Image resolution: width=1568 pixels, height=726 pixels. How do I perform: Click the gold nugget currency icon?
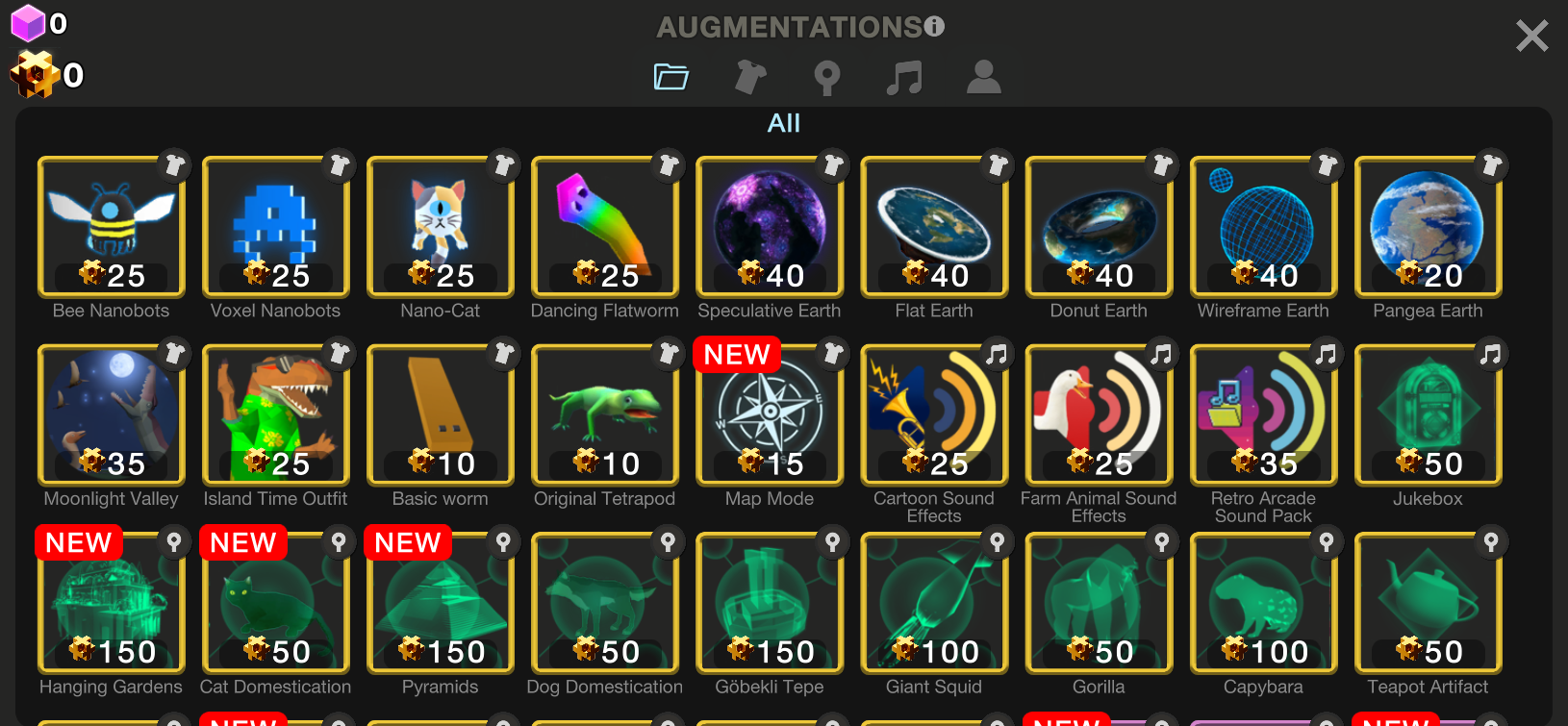coord(33,74)
